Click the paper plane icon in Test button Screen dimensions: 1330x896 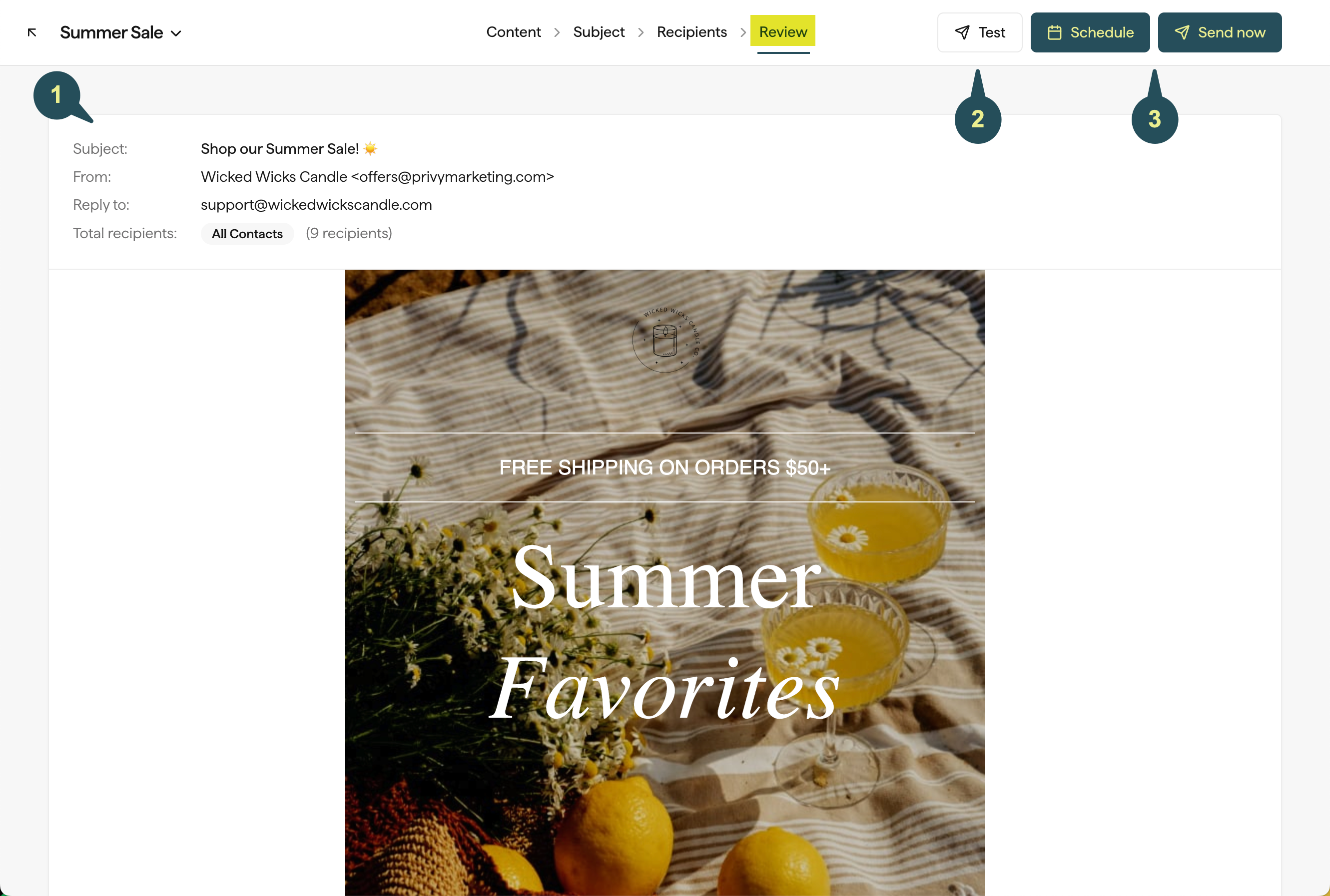[x=962, y=32]
